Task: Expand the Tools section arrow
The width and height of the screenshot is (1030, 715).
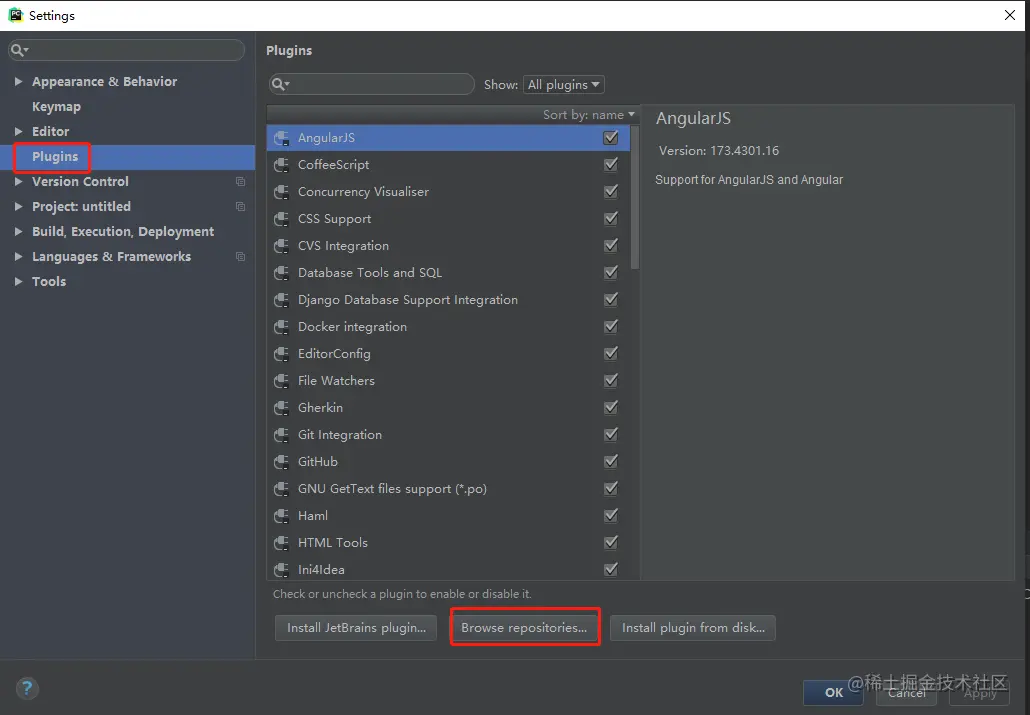Action: coord(18,281)
